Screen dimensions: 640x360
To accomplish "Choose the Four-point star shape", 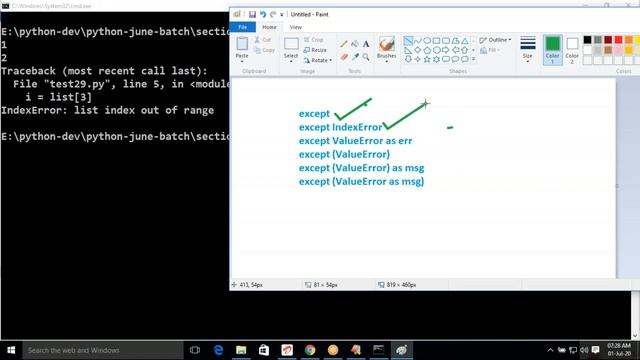I will pyautogui.click(x=418, y=60).
